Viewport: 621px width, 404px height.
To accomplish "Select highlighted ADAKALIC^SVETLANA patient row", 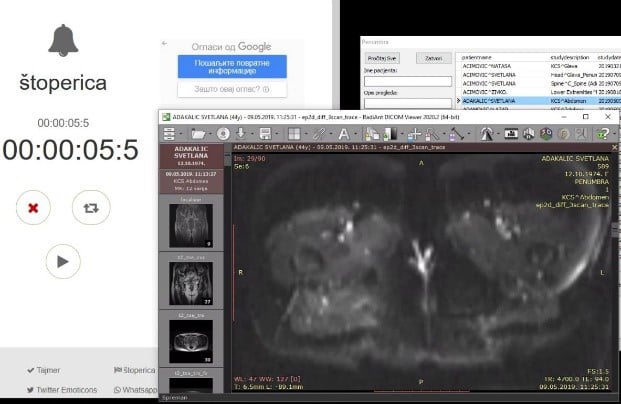I will (x=538, y=101).
